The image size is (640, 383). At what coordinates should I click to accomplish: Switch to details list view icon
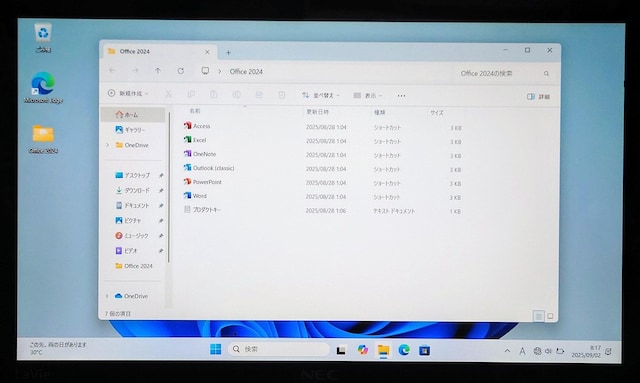point(538,316)
